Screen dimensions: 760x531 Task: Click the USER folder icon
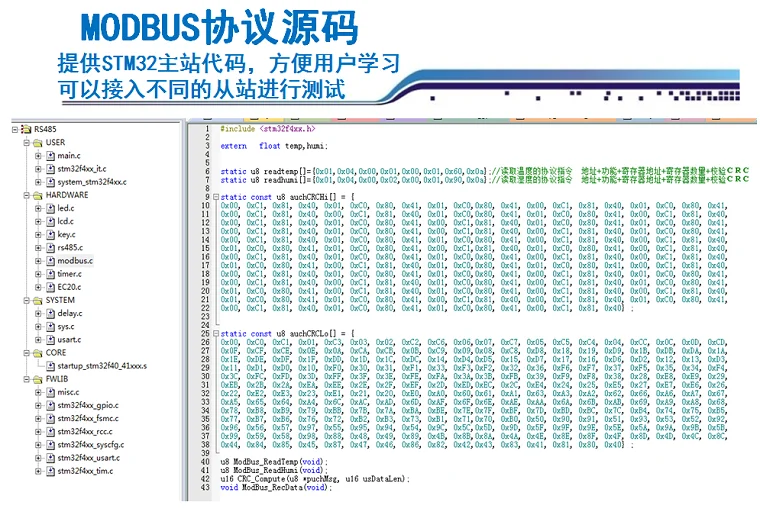(x=37, y=142)
